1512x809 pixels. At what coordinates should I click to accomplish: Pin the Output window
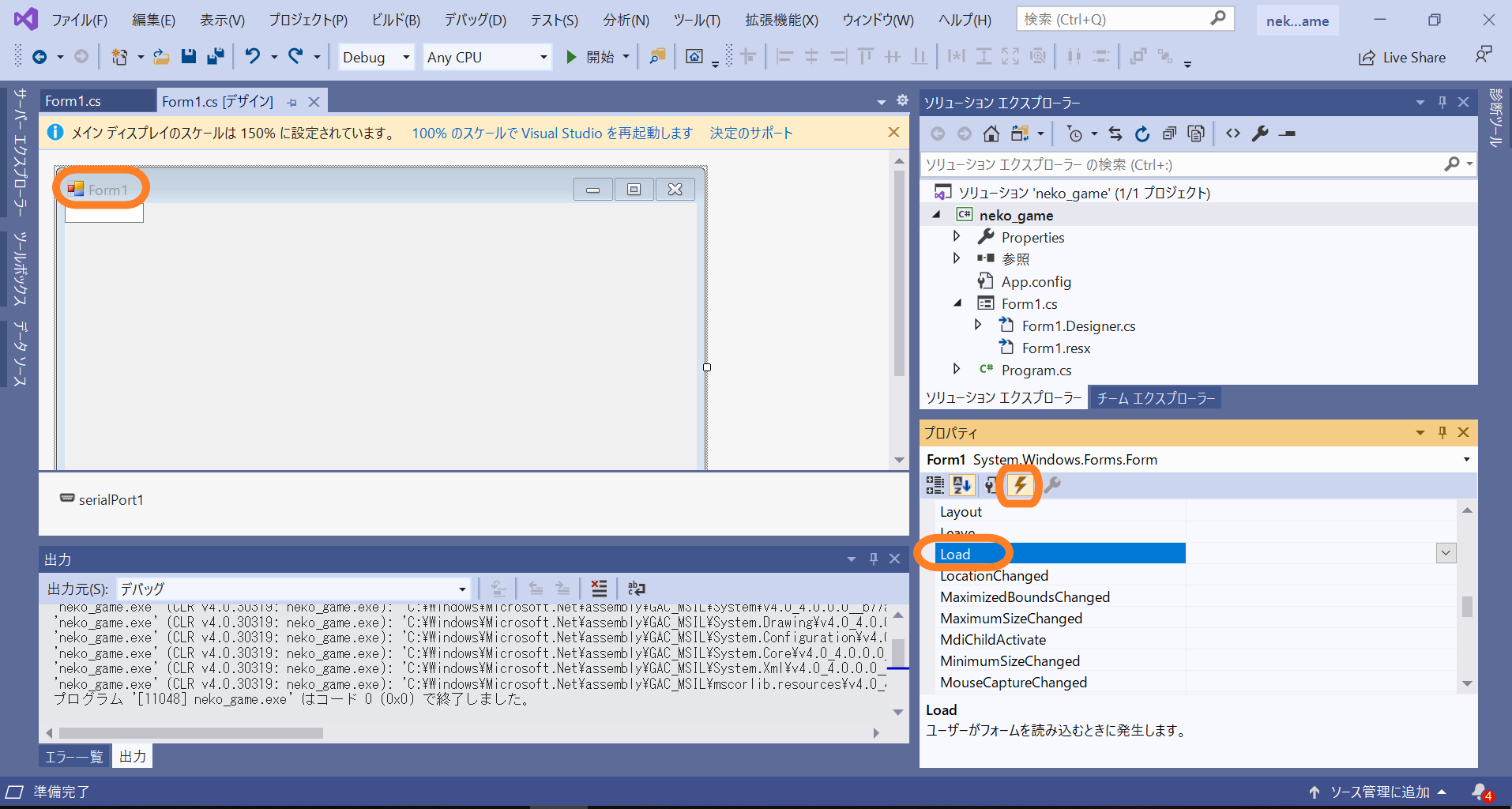(x=873, y=559)
